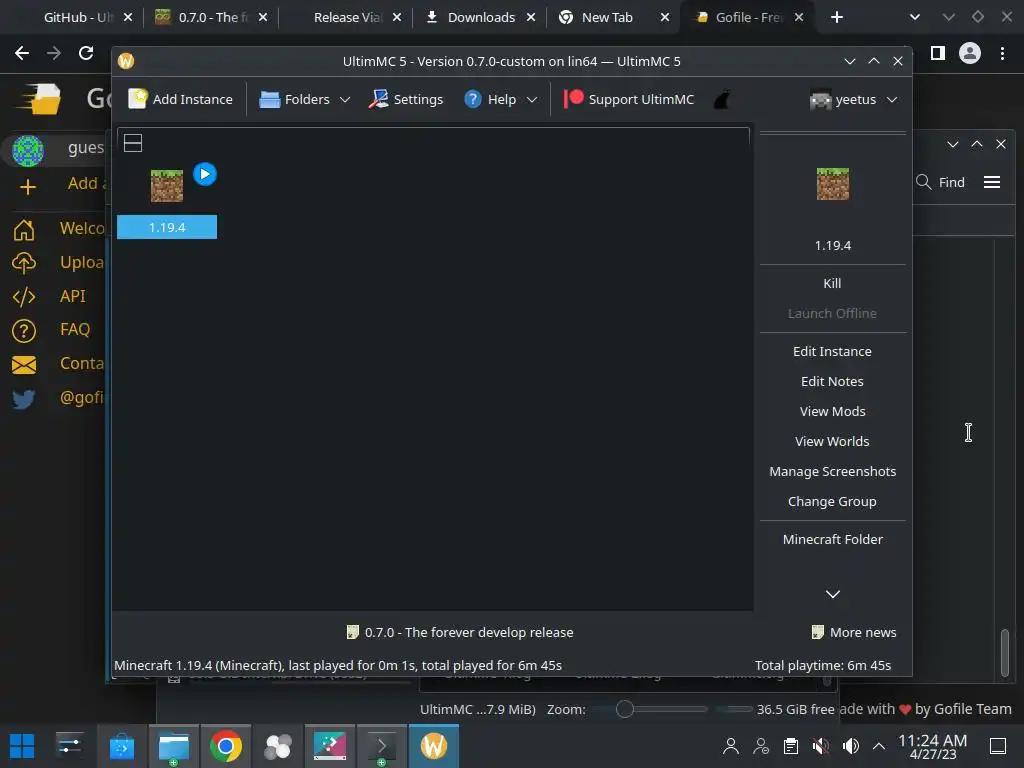
Task: Click the blue running play badge on instance
Action: (205, 174)
